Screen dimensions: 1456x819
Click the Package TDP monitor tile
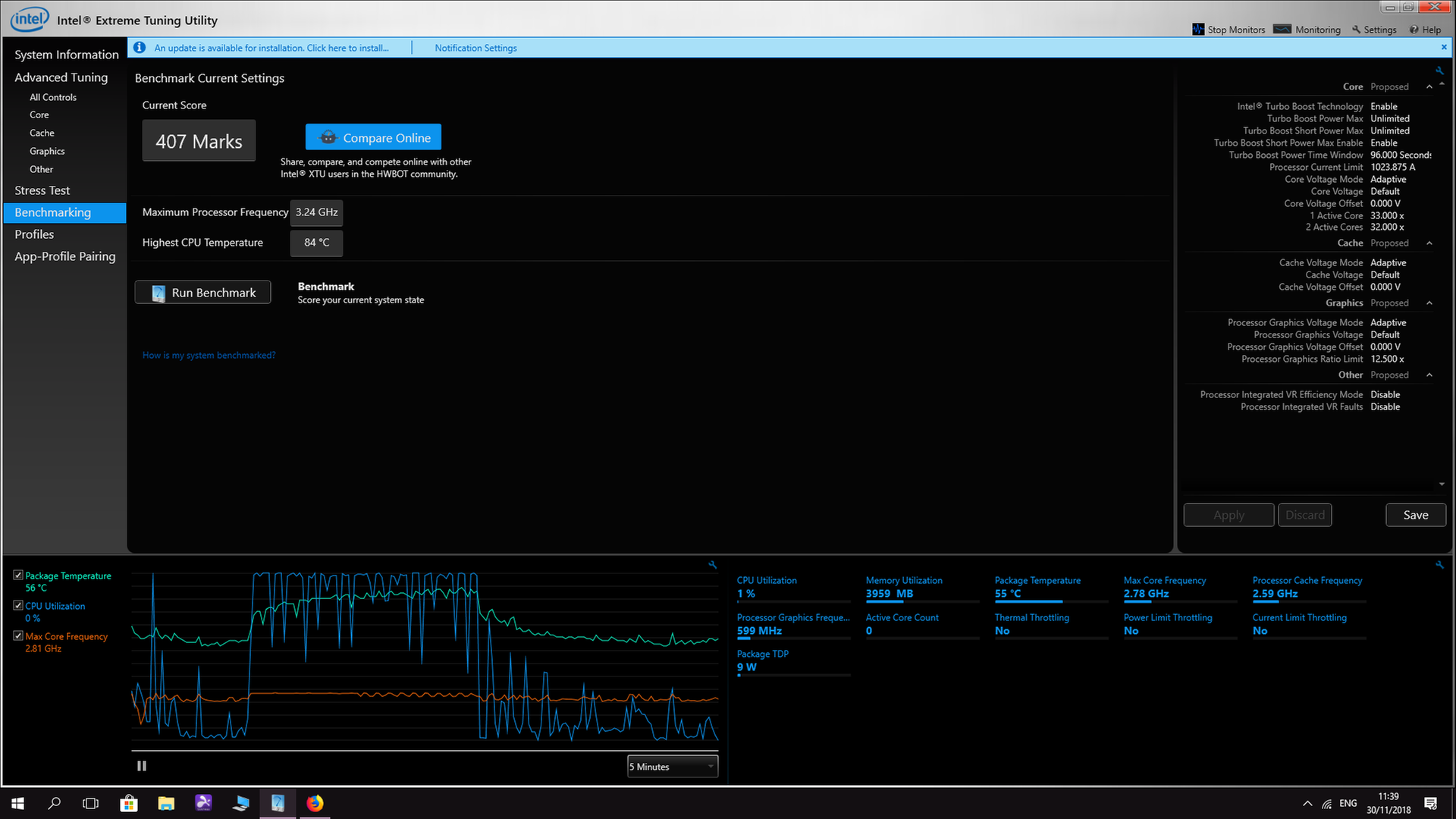793,662
